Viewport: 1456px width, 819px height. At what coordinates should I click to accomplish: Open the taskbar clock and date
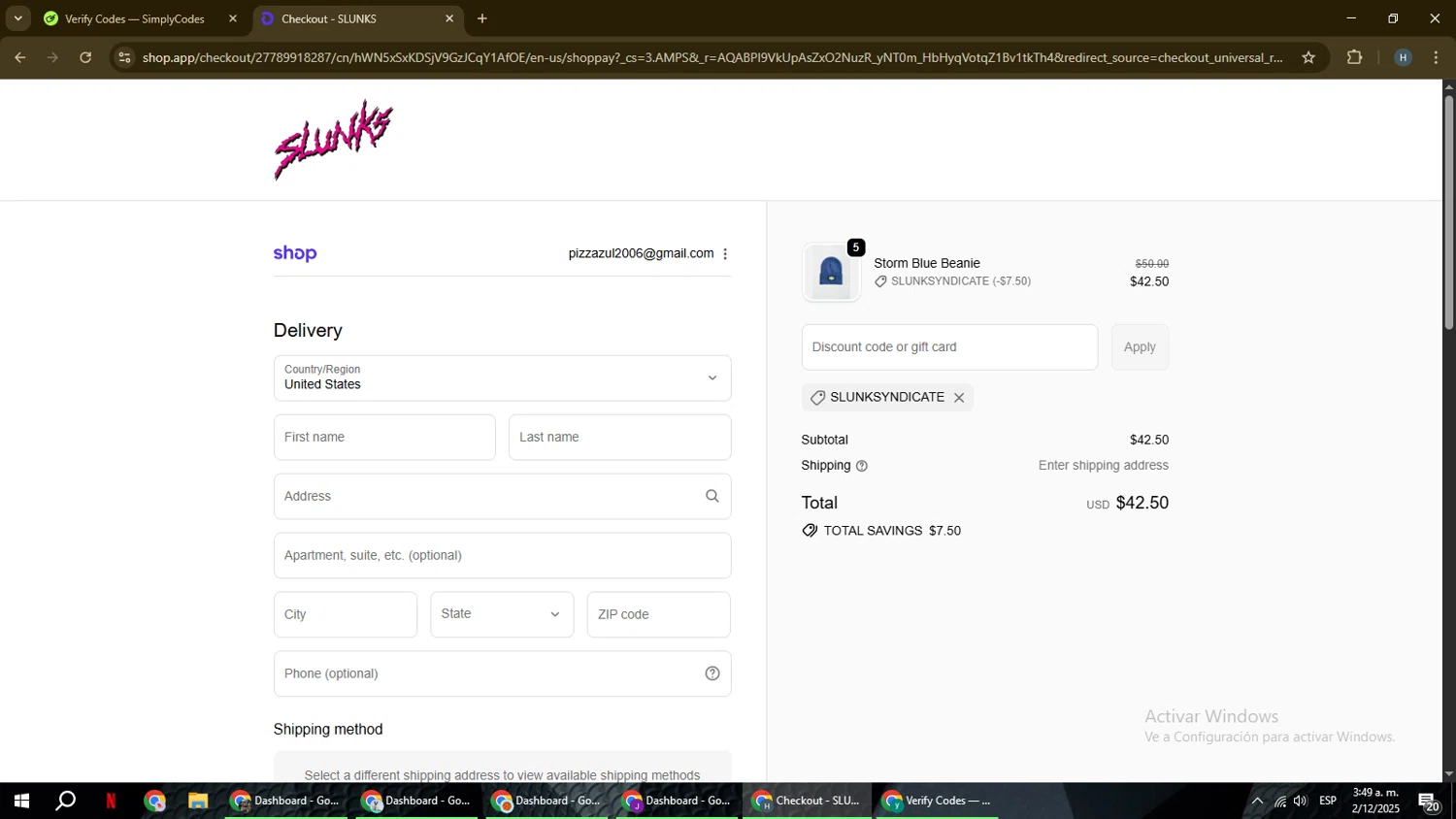click(1375, 801)
